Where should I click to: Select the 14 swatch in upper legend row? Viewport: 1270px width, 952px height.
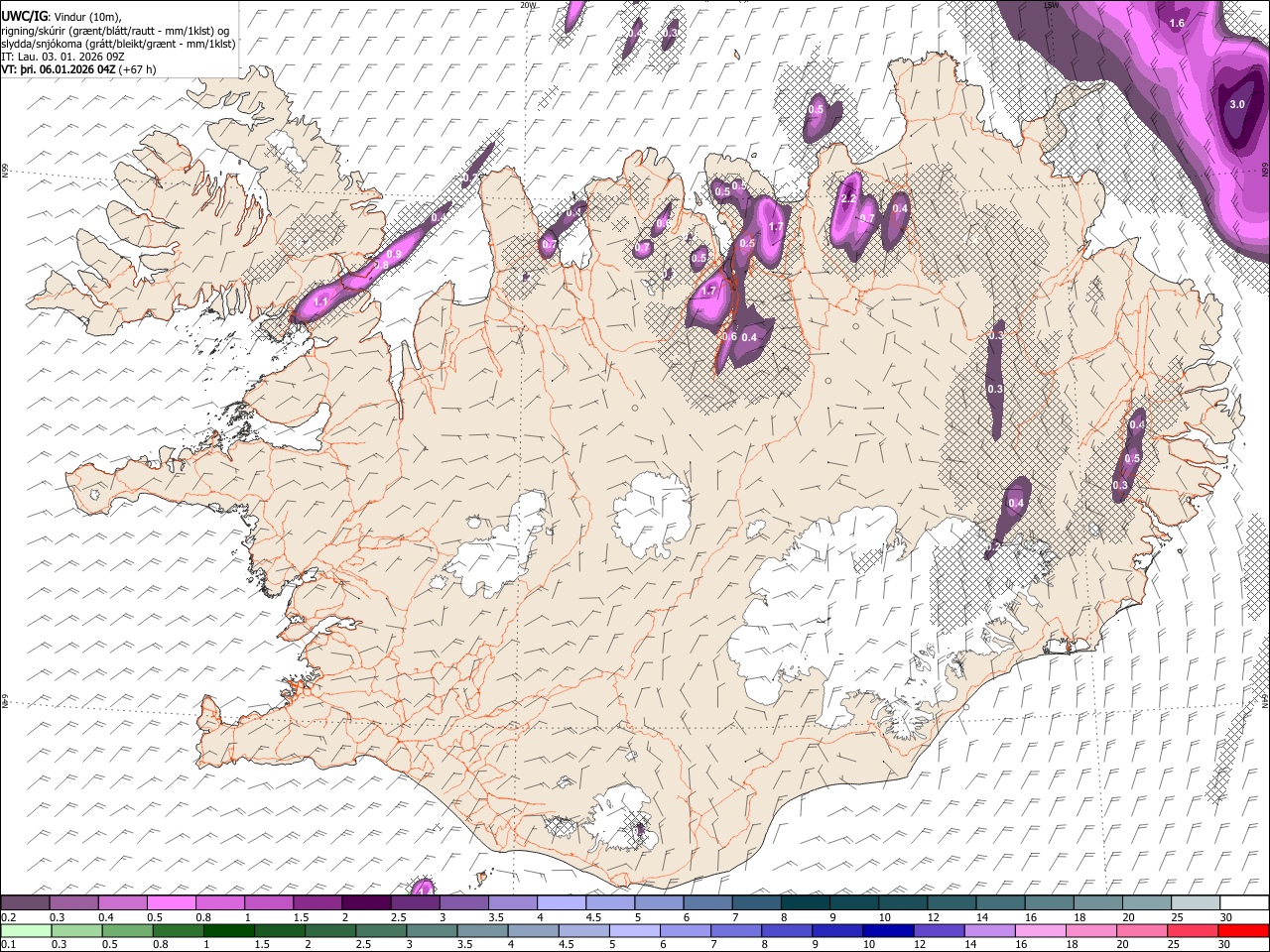click(999, 903)
